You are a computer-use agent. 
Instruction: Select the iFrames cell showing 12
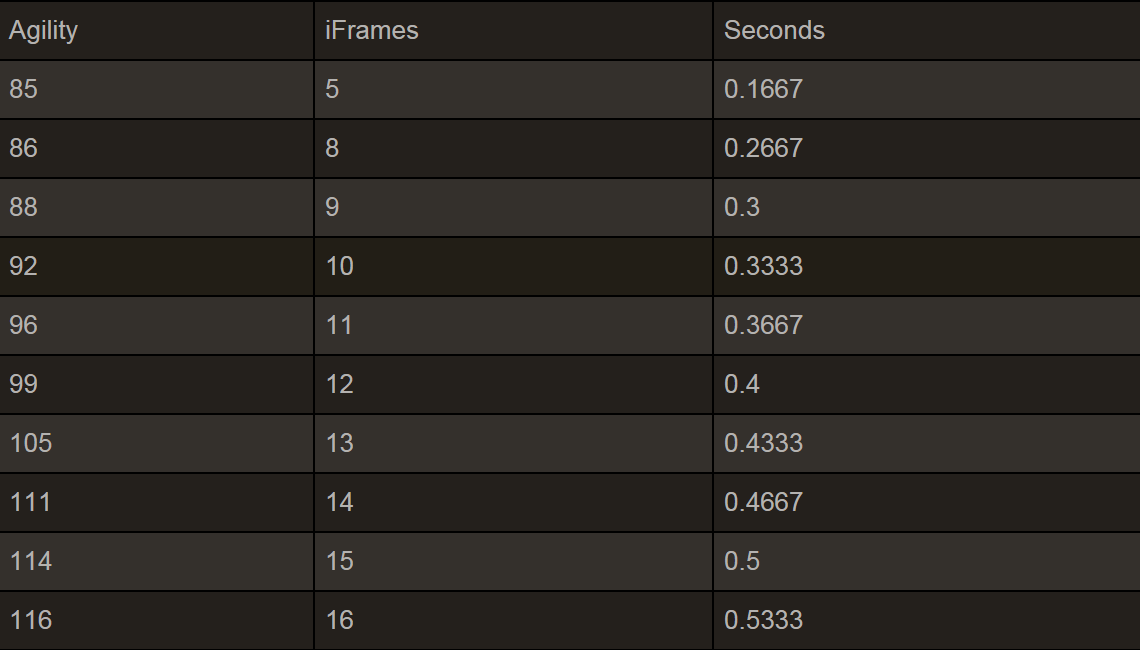[x=340, y=385]
